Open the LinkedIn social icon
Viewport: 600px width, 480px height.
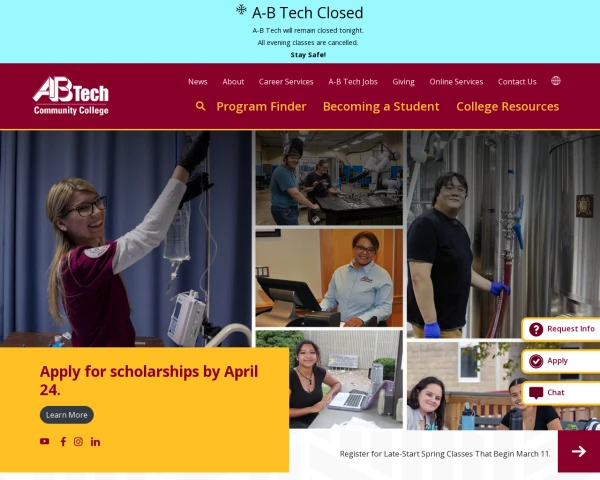pos(95,442)
